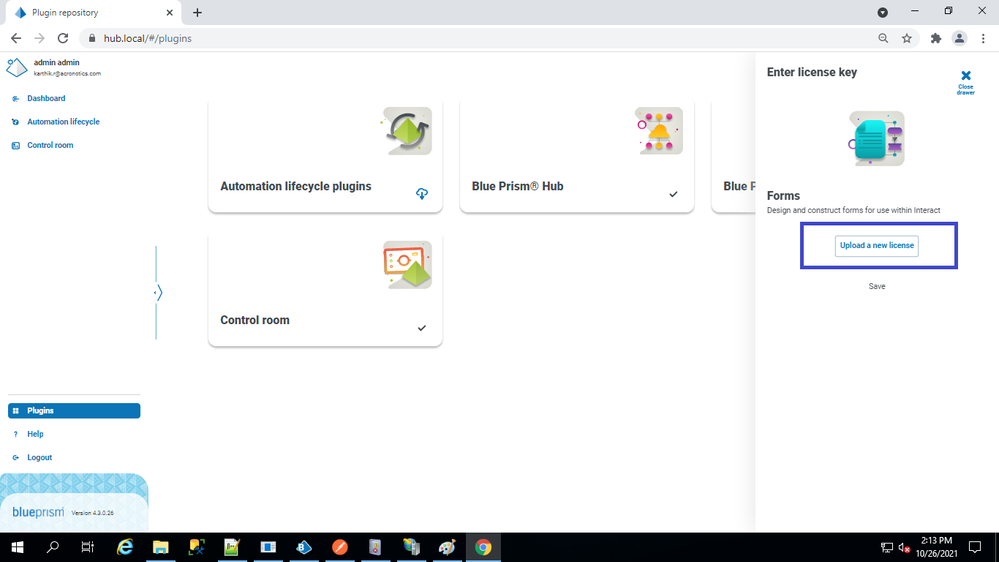This screenshot has height=562, width=999.
Task: Open the browser extensions puzzle icon
Action: point(935,38)
